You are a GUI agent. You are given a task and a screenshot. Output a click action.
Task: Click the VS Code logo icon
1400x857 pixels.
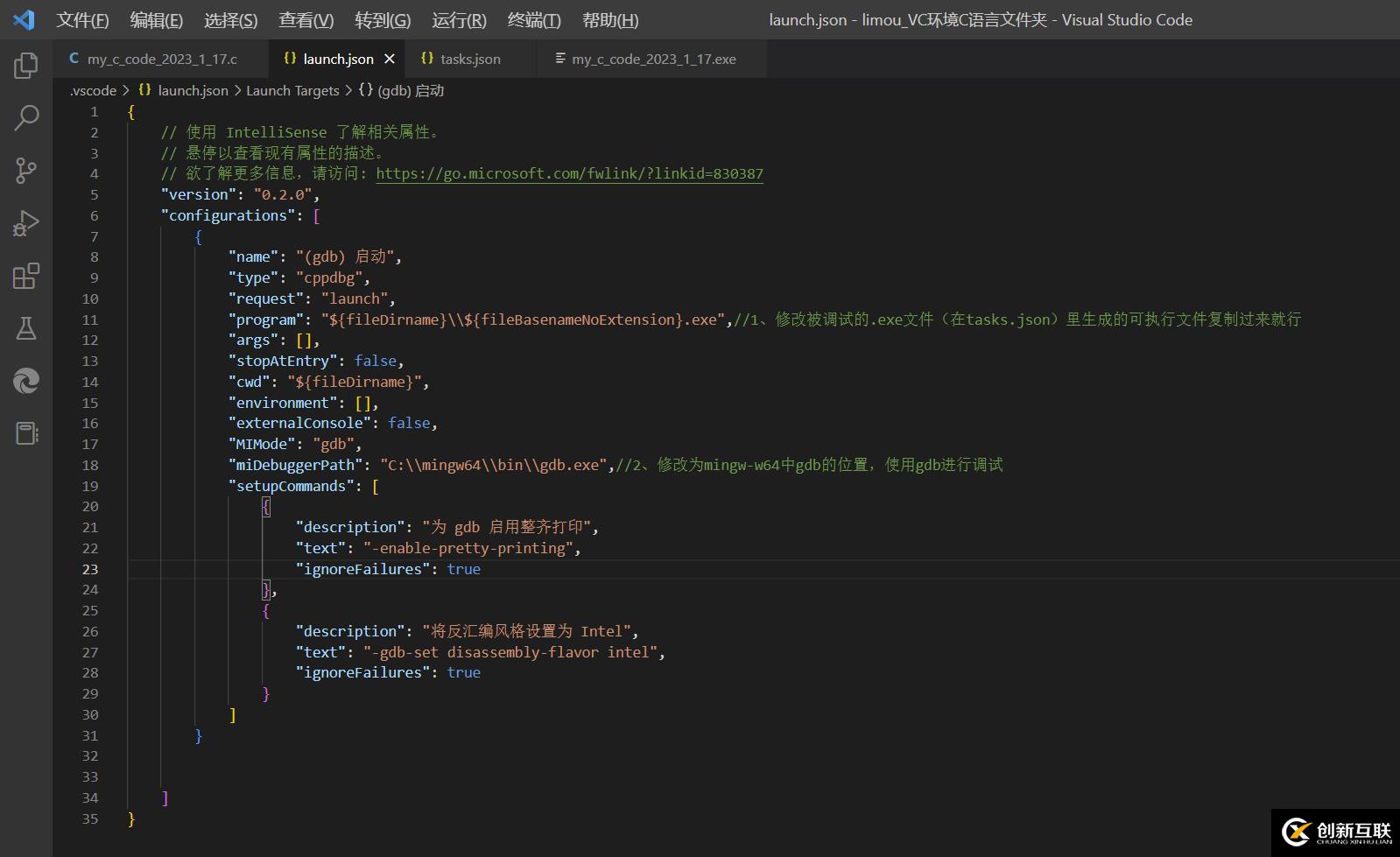coord(25,19)
